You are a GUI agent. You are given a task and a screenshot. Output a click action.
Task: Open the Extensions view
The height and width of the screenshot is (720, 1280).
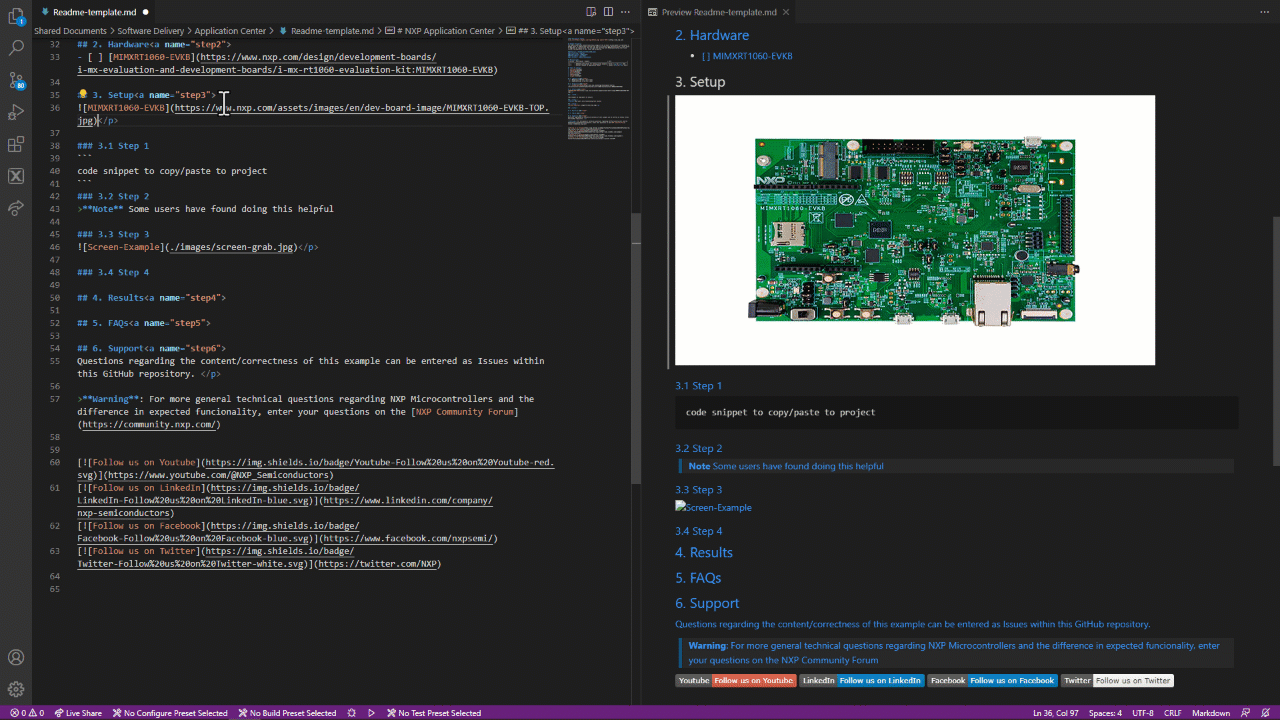(x=16, y=144)
